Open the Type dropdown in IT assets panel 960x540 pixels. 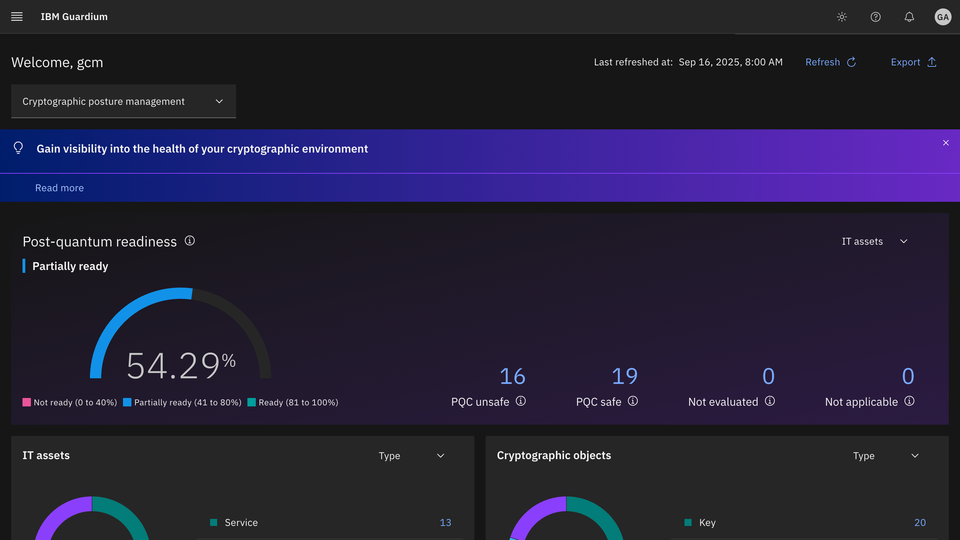tap(411, 456)
